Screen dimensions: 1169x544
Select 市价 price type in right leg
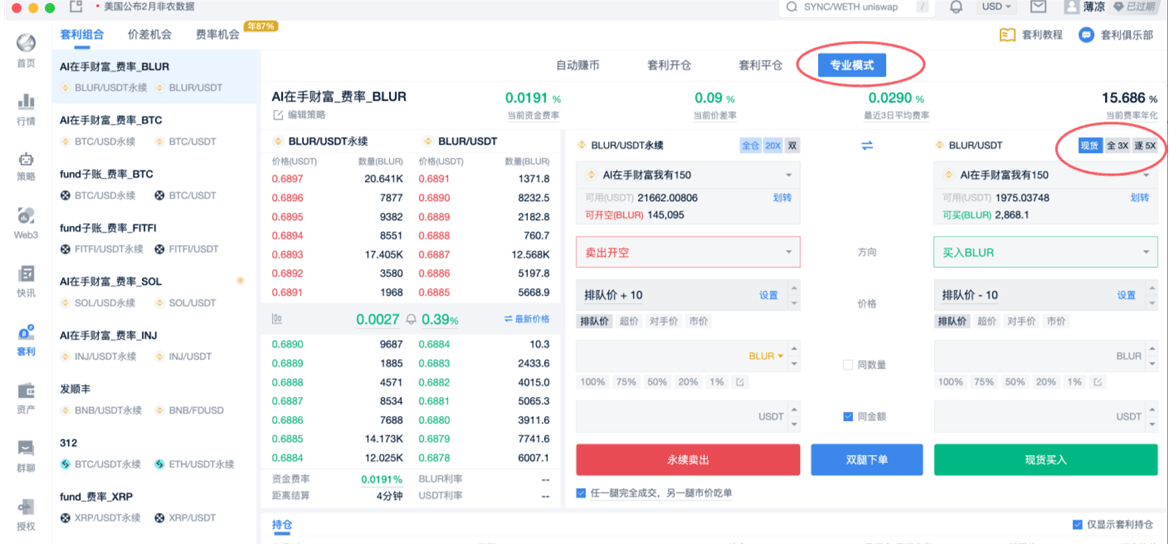click(1056, 321)
